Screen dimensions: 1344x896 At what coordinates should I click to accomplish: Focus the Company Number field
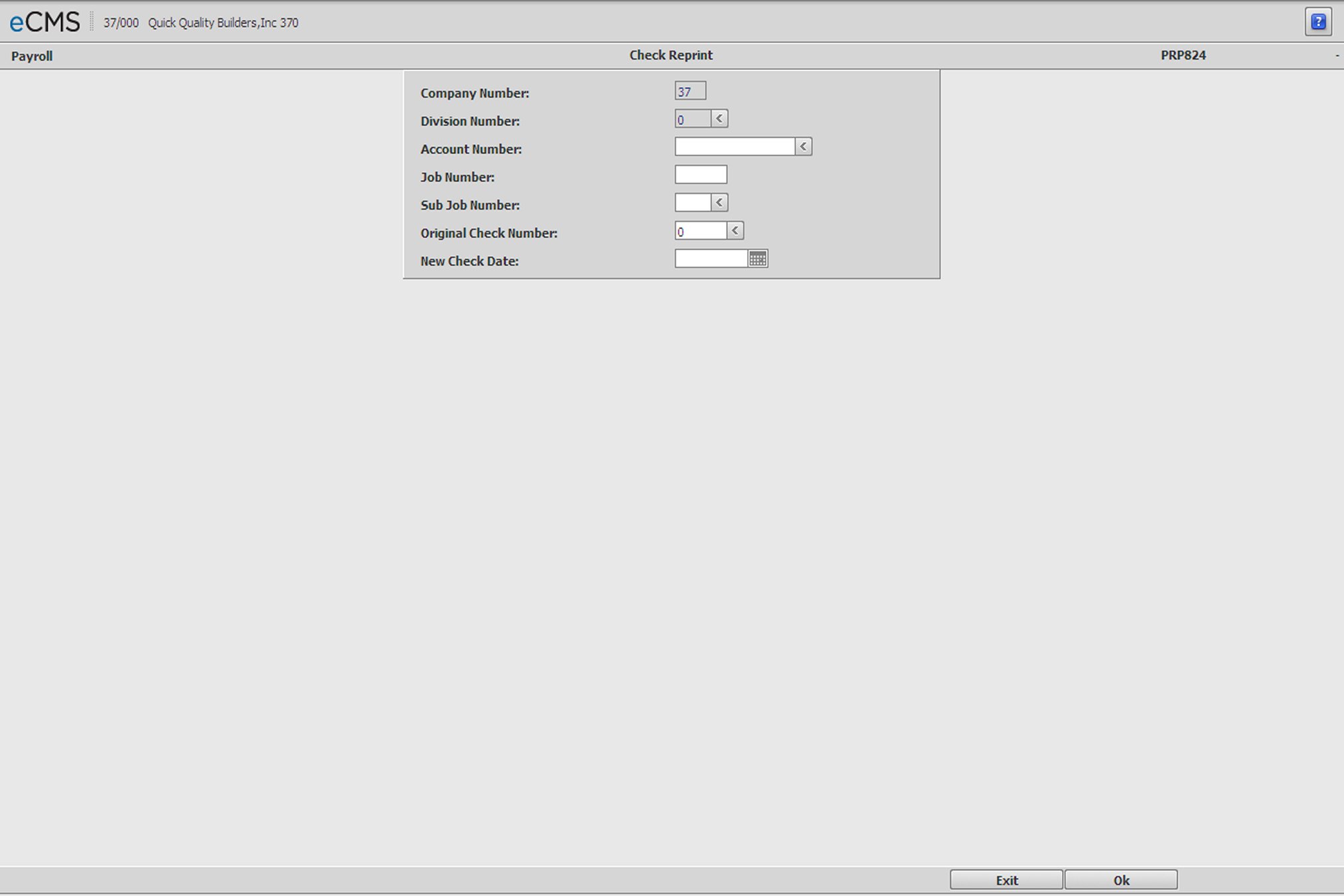pyautogui.click(x=690, y=91)
